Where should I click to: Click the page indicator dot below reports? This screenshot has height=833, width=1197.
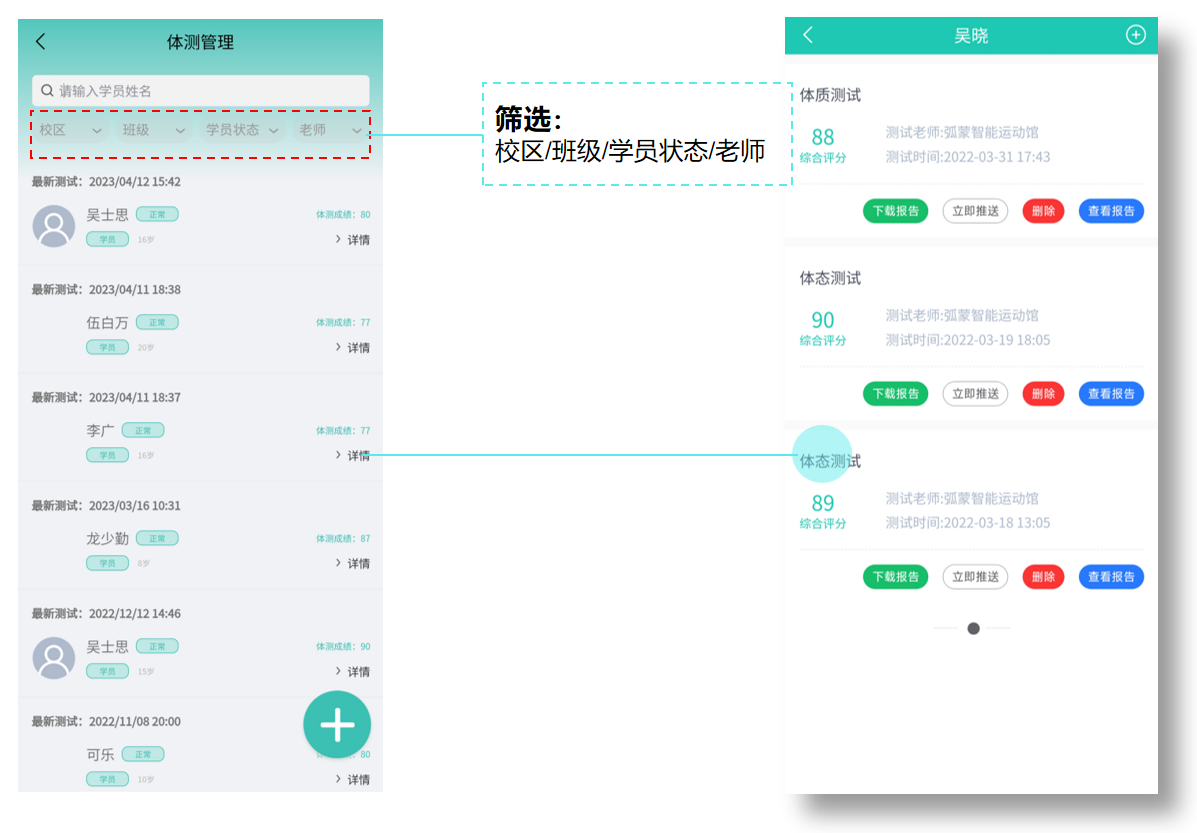(x=973, y=628)
